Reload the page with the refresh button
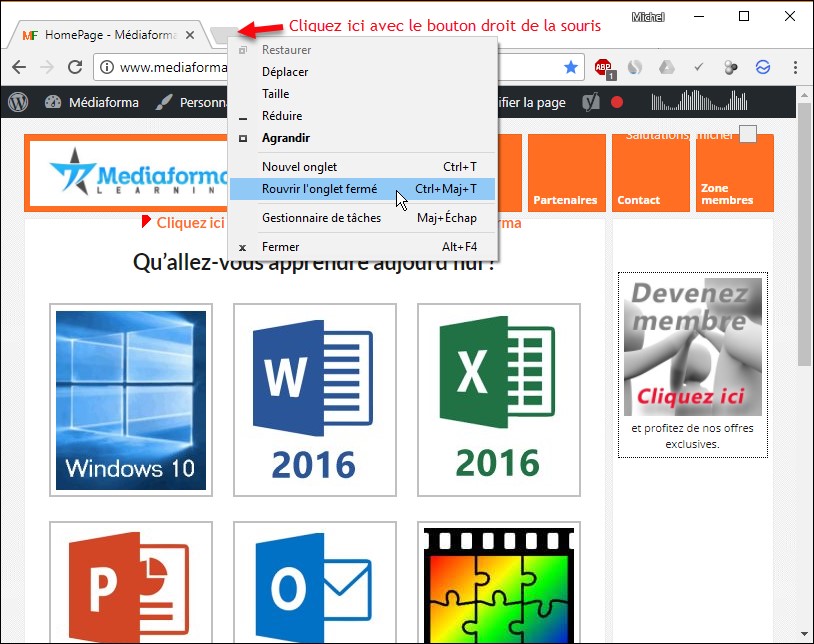This screenshot has width=814, height=644. coord(75,67)
